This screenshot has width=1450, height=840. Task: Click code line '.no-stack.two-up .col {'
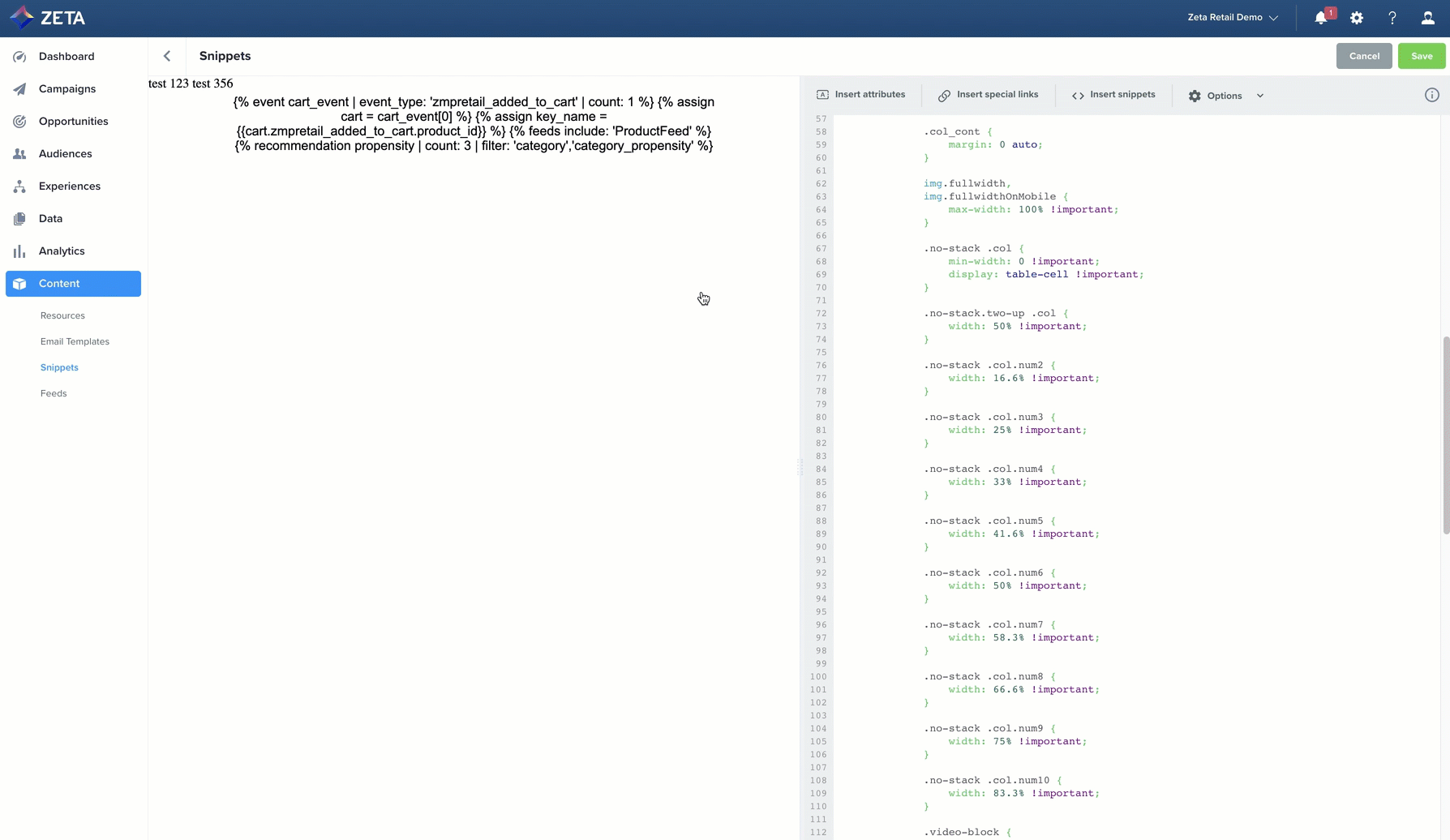(x=996, y=313)
